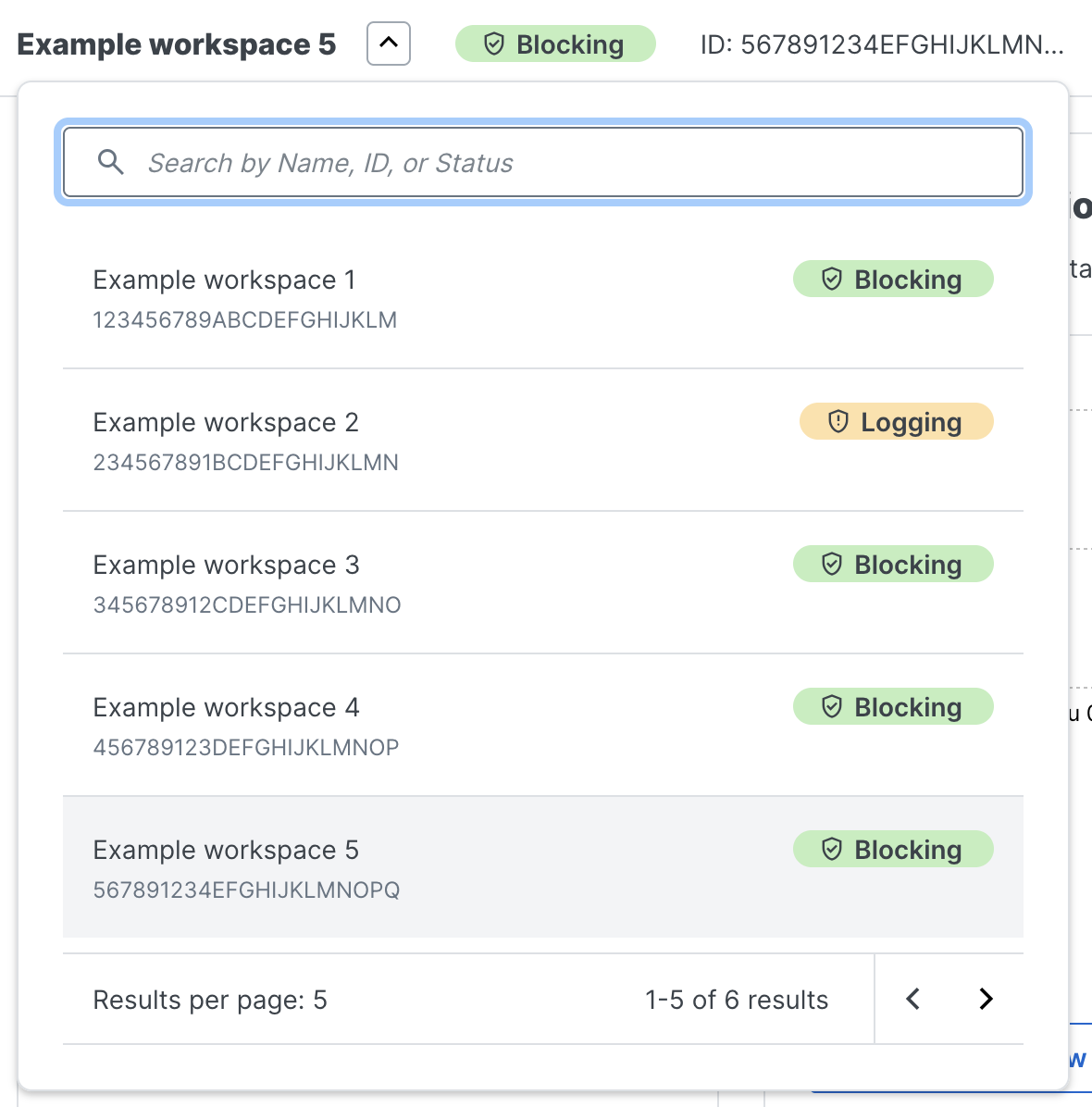Click Blocking badge for Example workspace 4

[893, 707]
